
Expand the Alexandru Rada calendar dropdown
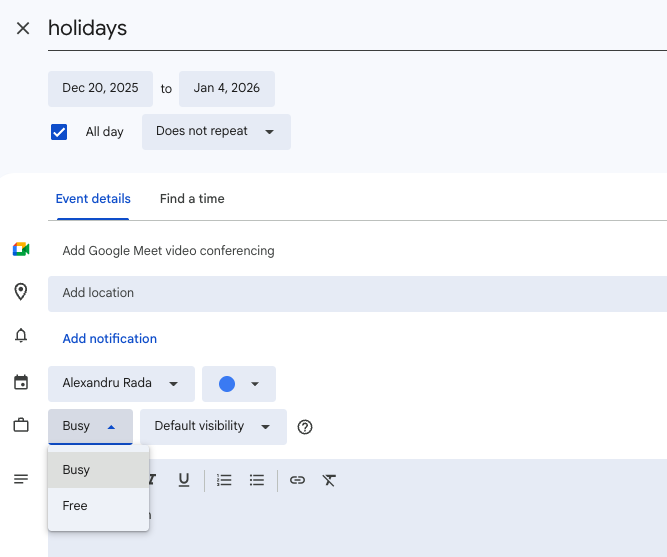click(121, 383)
